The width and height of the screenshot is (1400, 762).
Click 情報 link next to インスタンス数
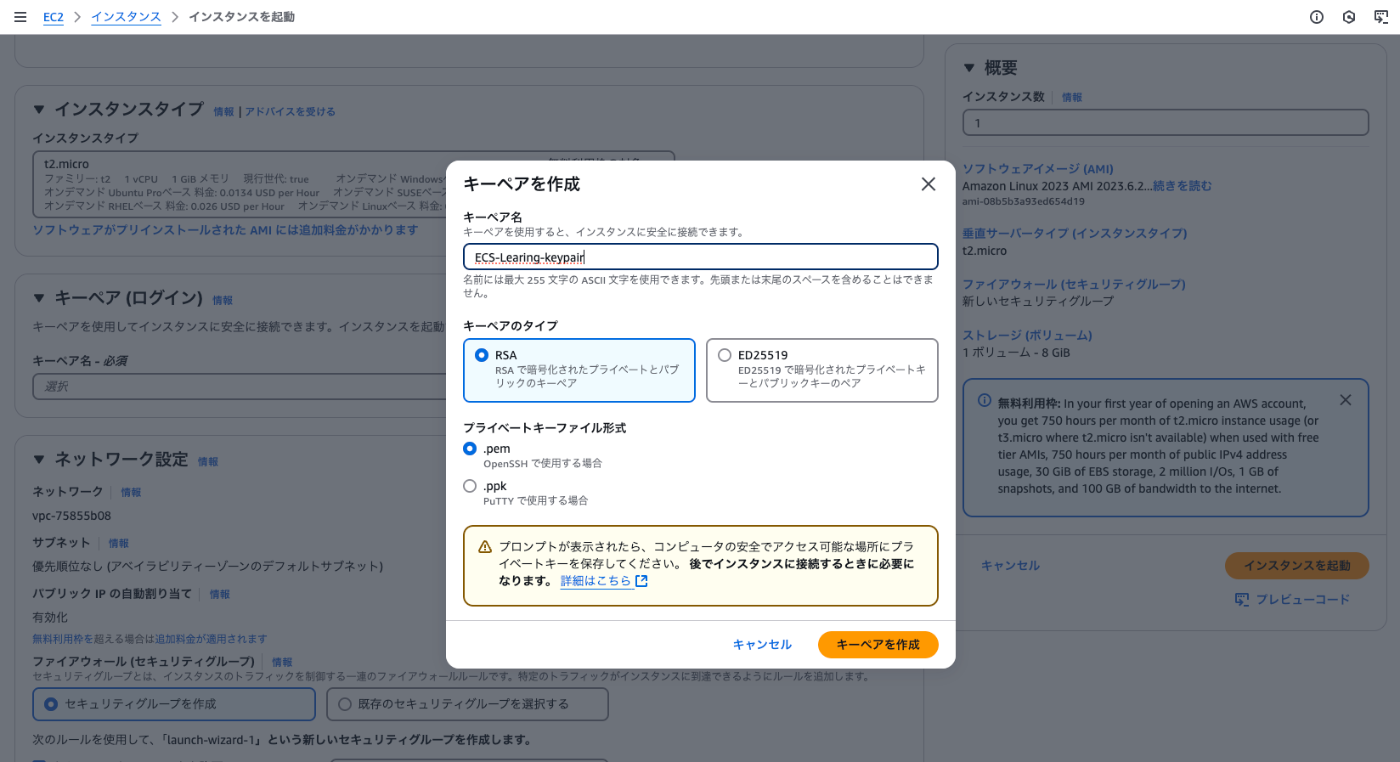click(x=1072, y=97)
